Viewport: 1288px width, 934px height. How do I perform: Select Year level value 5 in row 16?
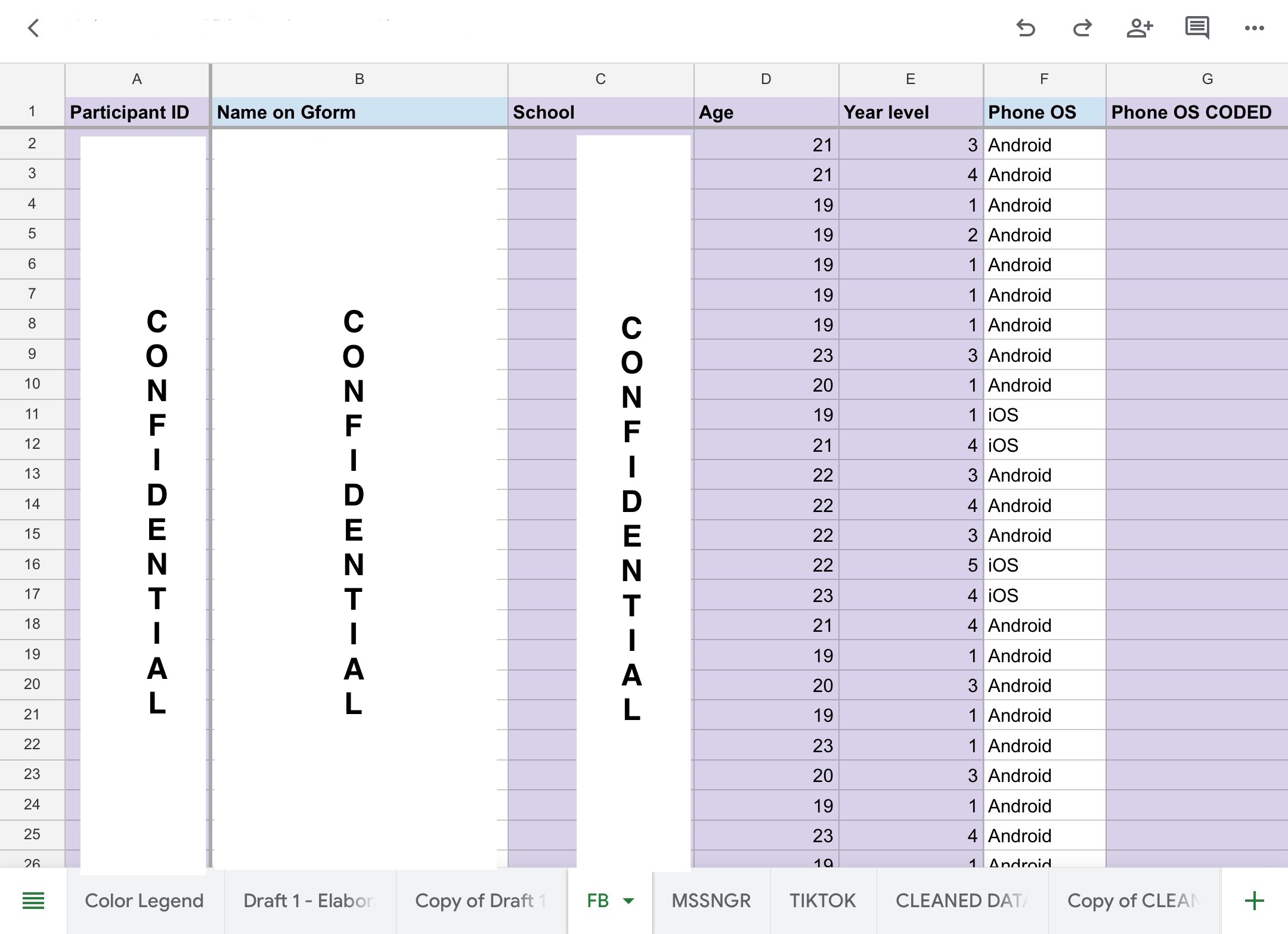coord(911,565)
